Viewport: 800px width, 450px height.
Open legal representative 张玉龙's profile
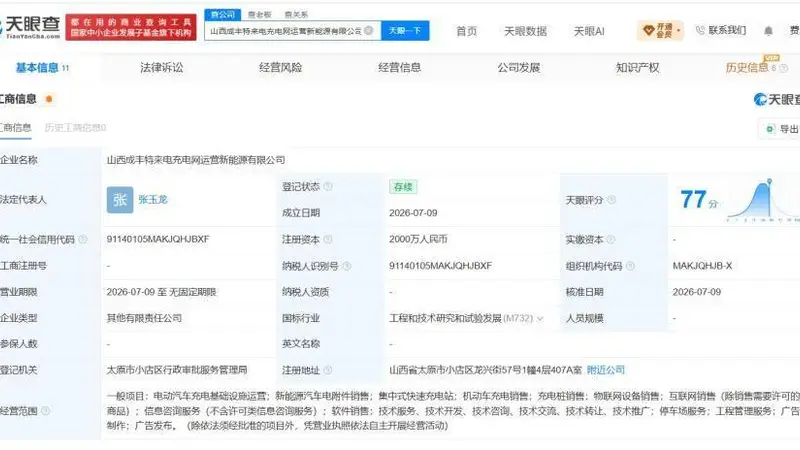click(153, 199)
